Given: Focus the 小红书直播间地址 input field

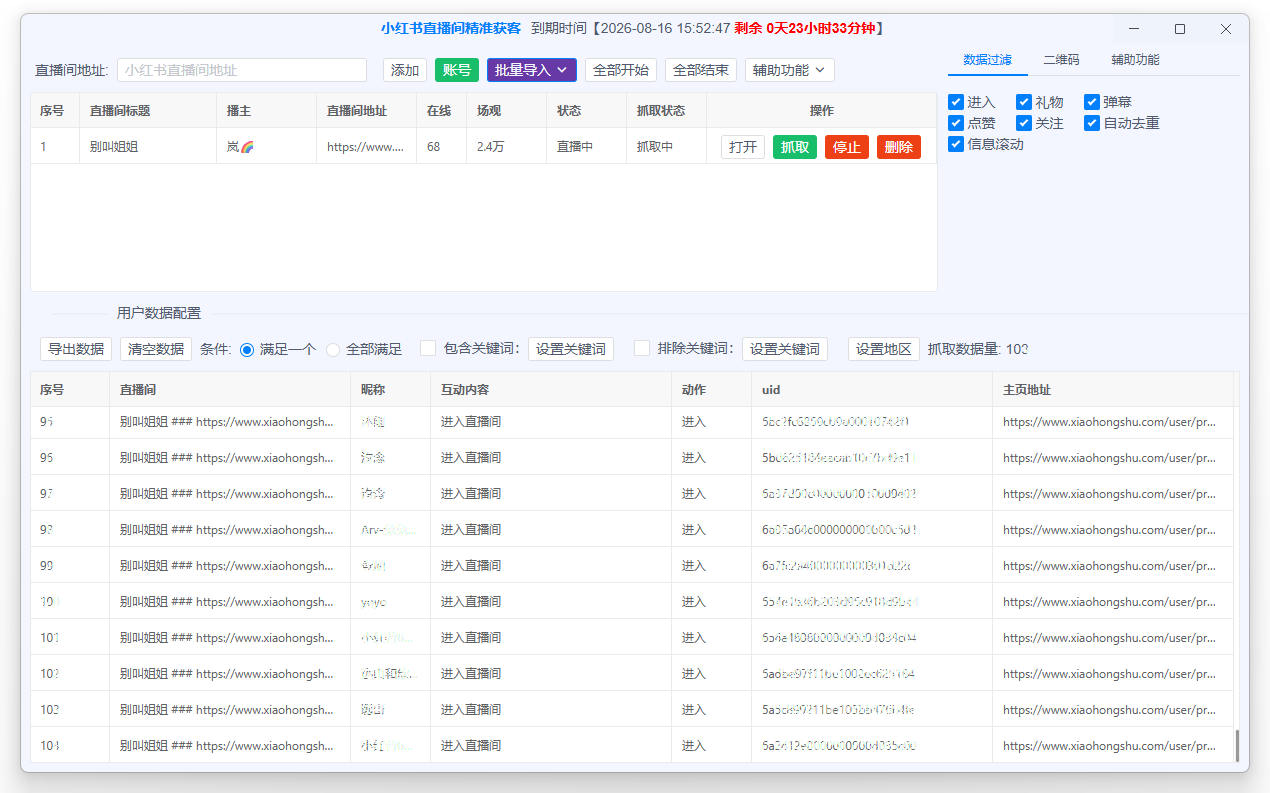Looking at the screenshot, I should [x=242, y=70].
